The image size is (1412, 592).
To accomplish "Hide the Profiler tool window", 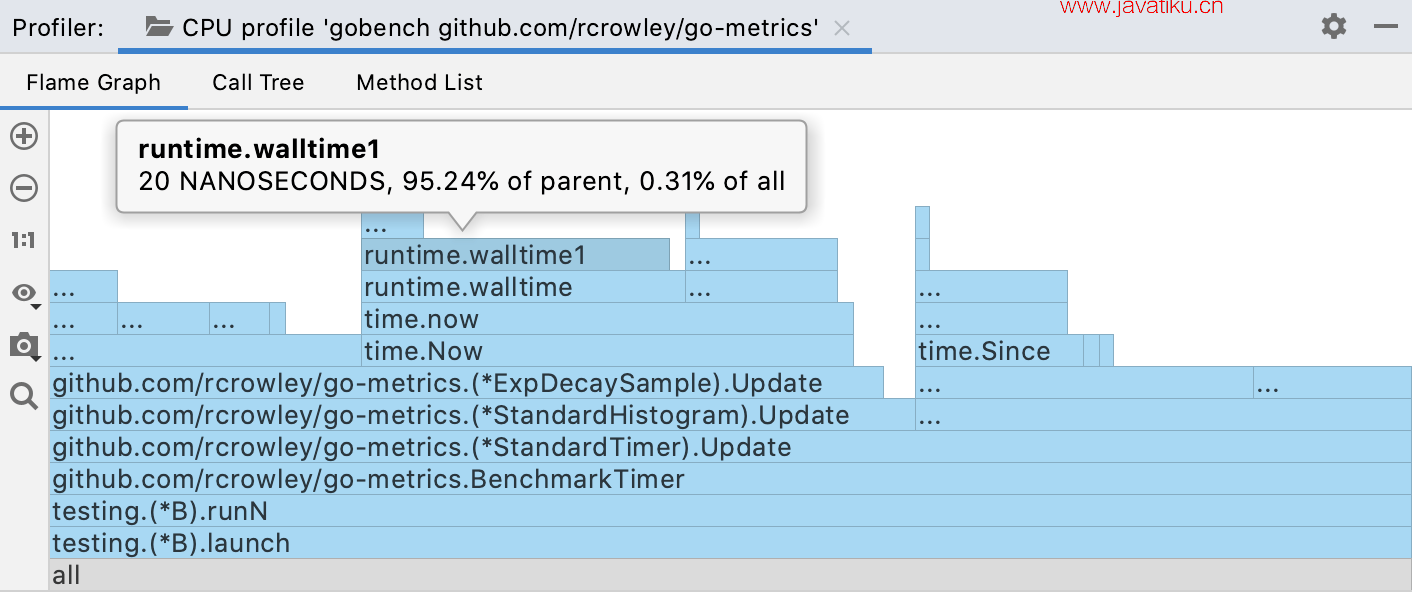I will [x=1386, y=27].
